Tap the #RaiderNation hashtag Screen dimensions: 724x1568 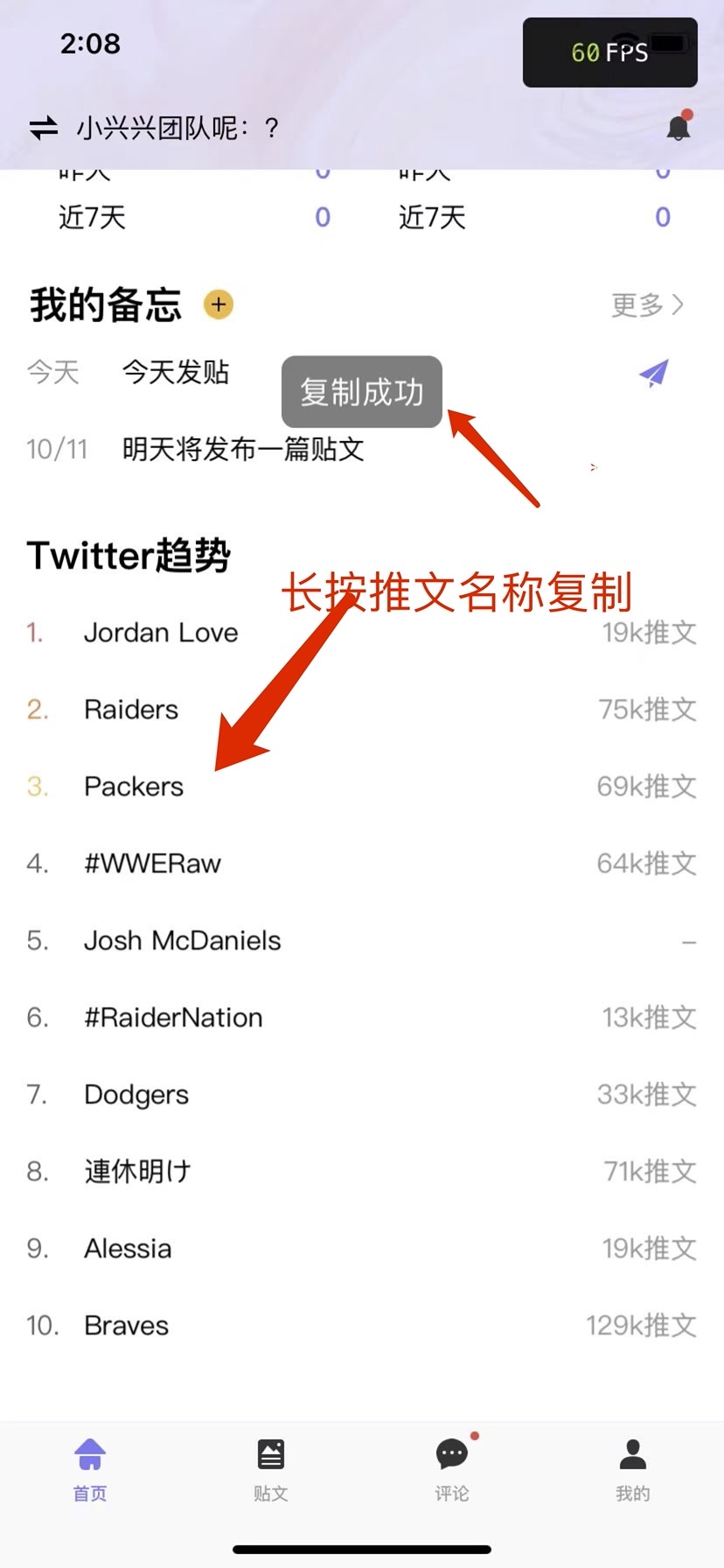(x=173, y=1018)
